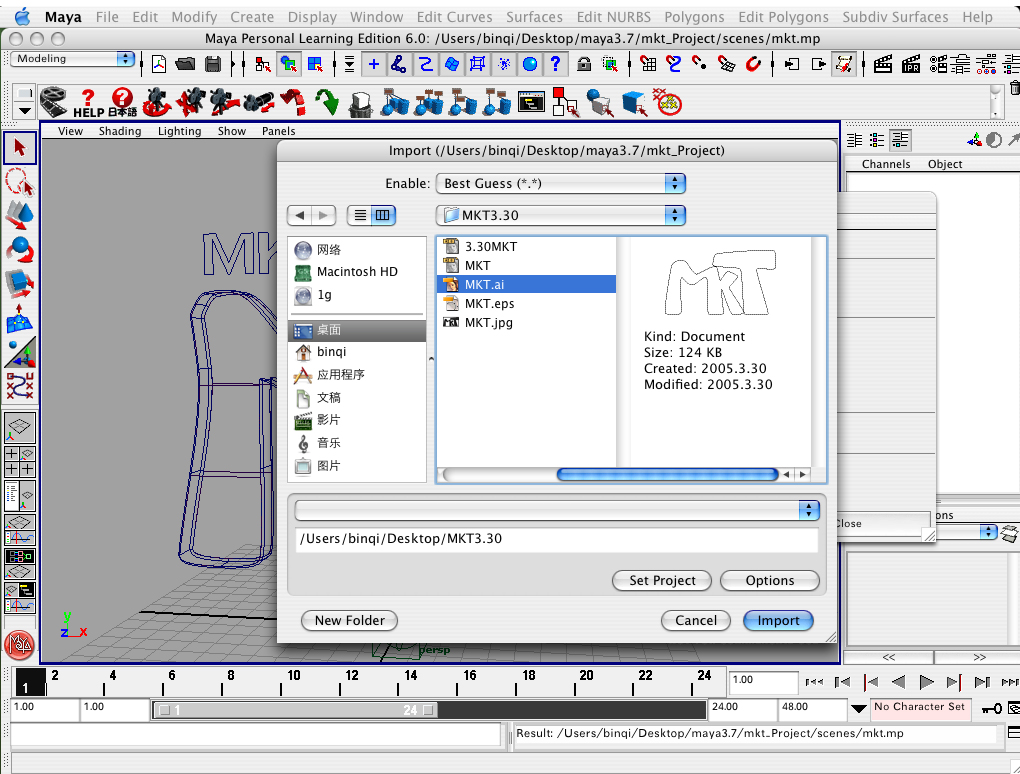This screenshot has width=1020, height=774.
Task: Open the Channels menu in Channel Box
Action: click(x=885, y=164)
